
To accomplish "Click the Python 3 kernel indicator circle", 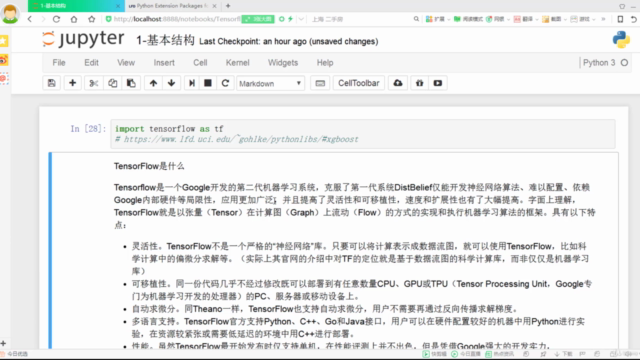I will (x=624, y=63).
